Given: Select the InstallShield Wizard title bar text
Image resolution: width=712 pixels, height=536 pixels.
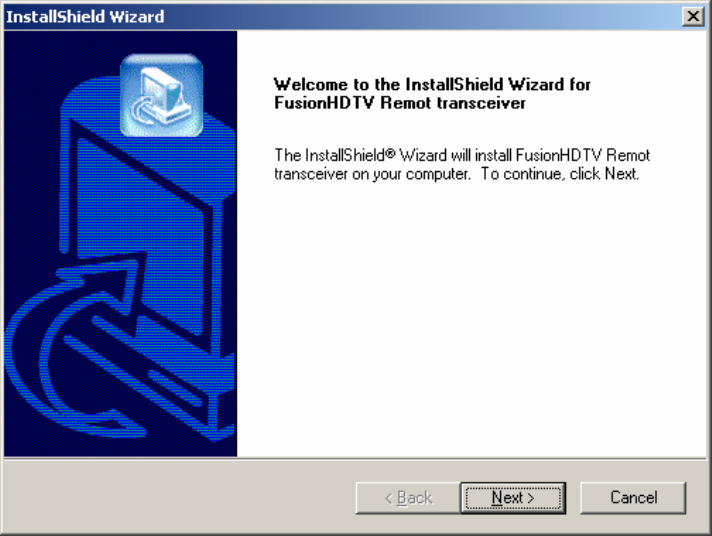Looking at the screenshot, I should pyautogui.click(x=85, y=17).
